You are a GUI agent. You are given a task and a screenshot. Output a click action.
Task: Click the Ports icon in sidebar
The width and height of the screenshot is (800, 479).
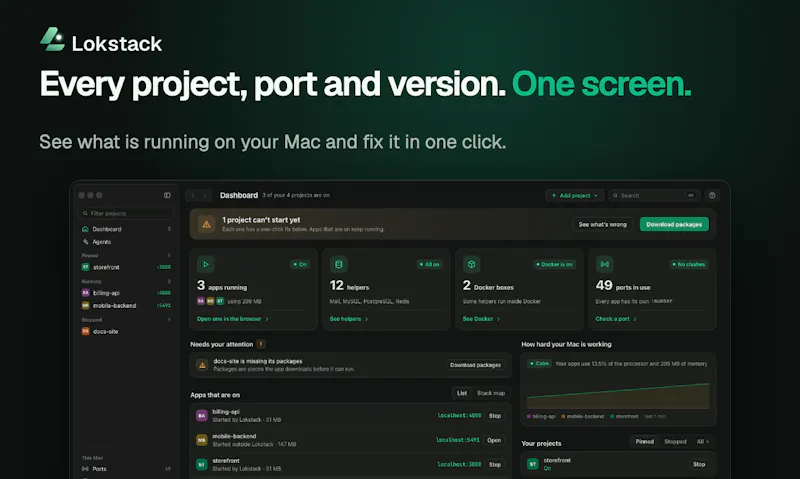85,469
